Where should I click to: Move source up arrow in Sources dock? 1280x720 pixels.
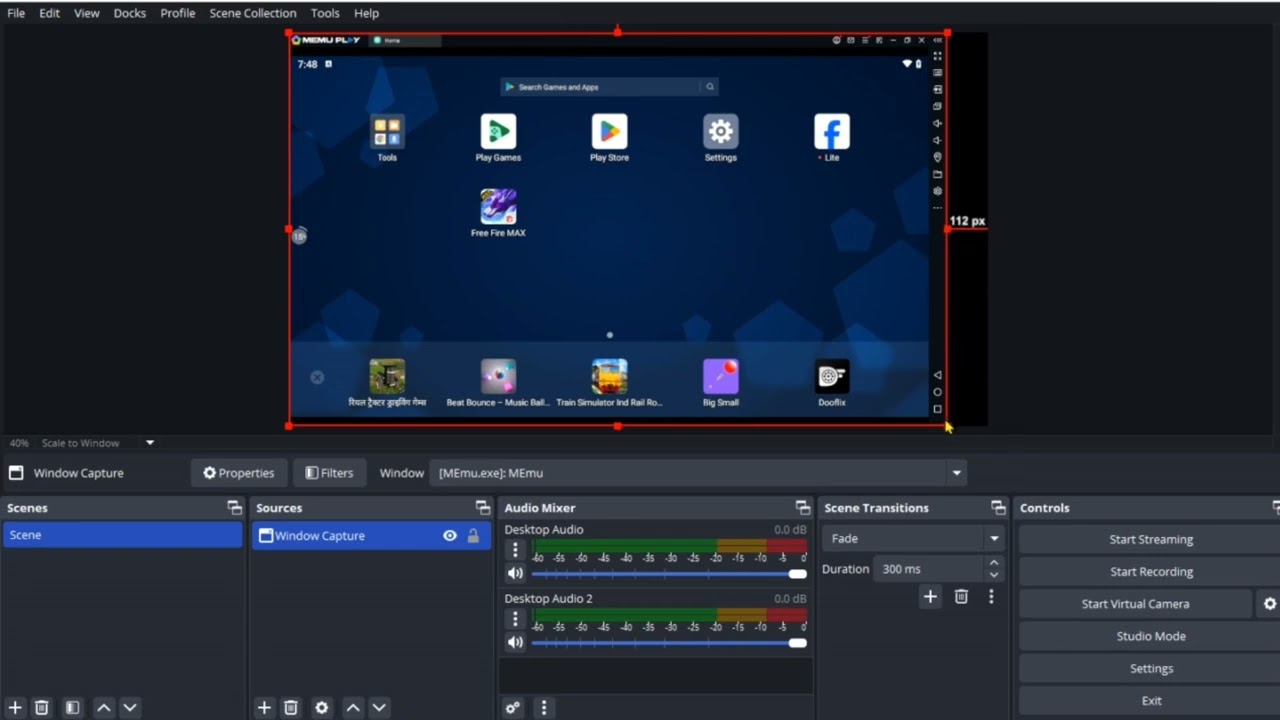coord(352,707)
